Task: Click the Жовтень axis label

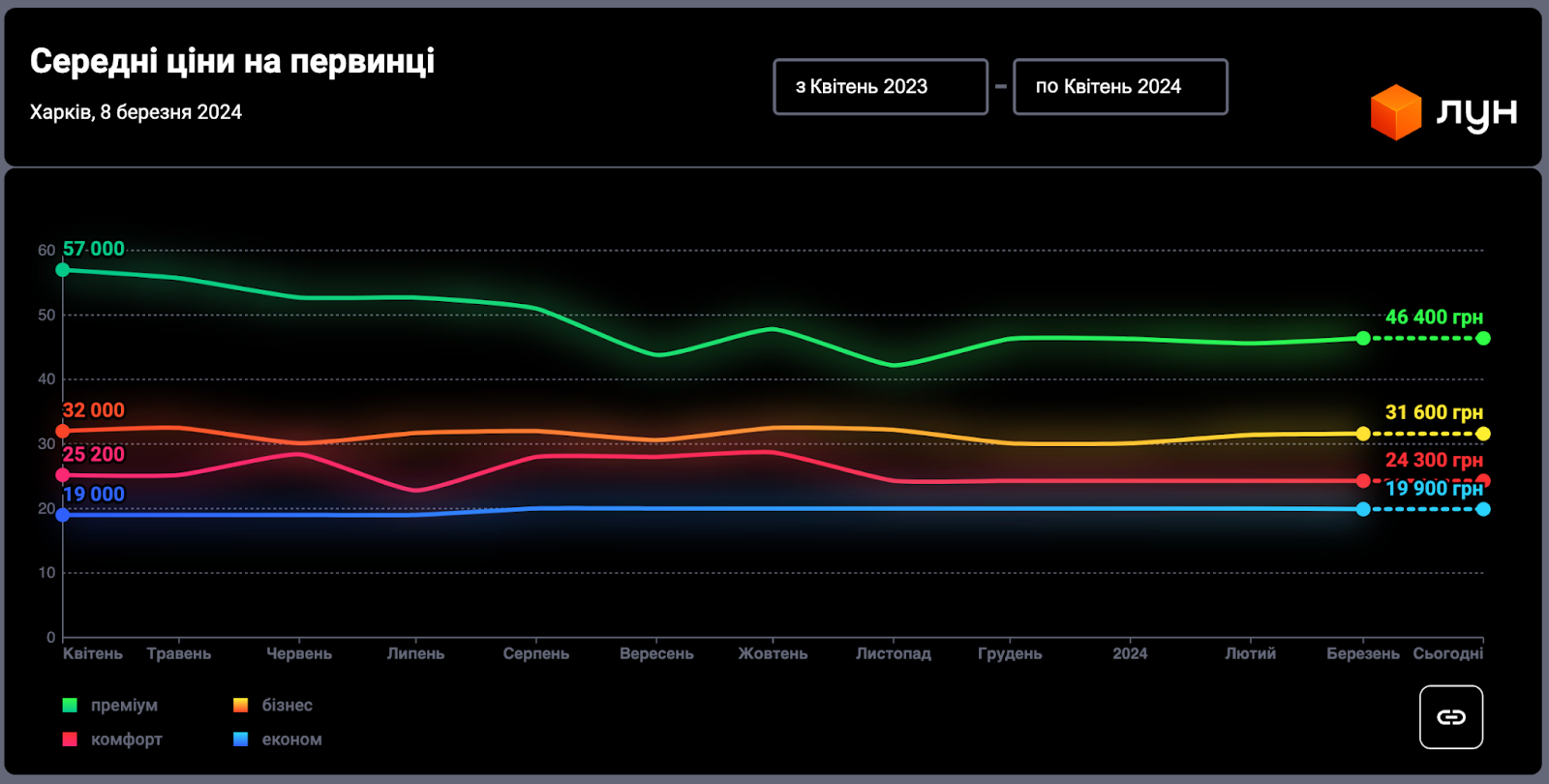Action: pos(774,653)
